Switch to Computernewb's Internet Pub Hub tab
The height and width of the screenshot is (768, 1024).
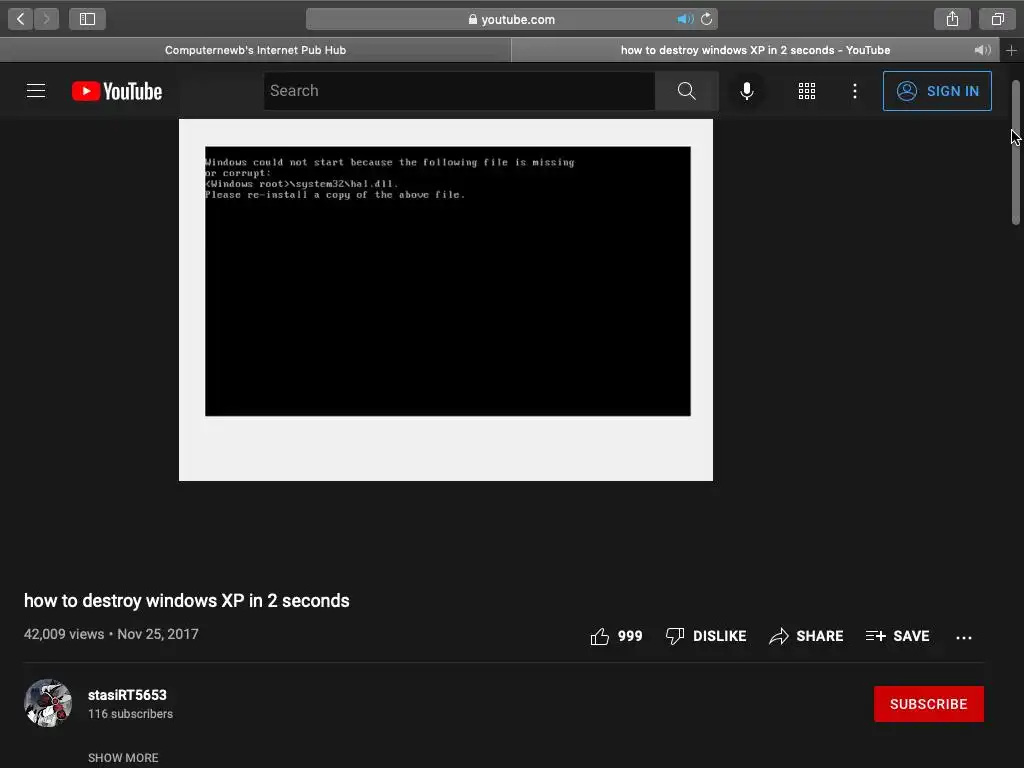pyautogui.click(x=255, y=50)
